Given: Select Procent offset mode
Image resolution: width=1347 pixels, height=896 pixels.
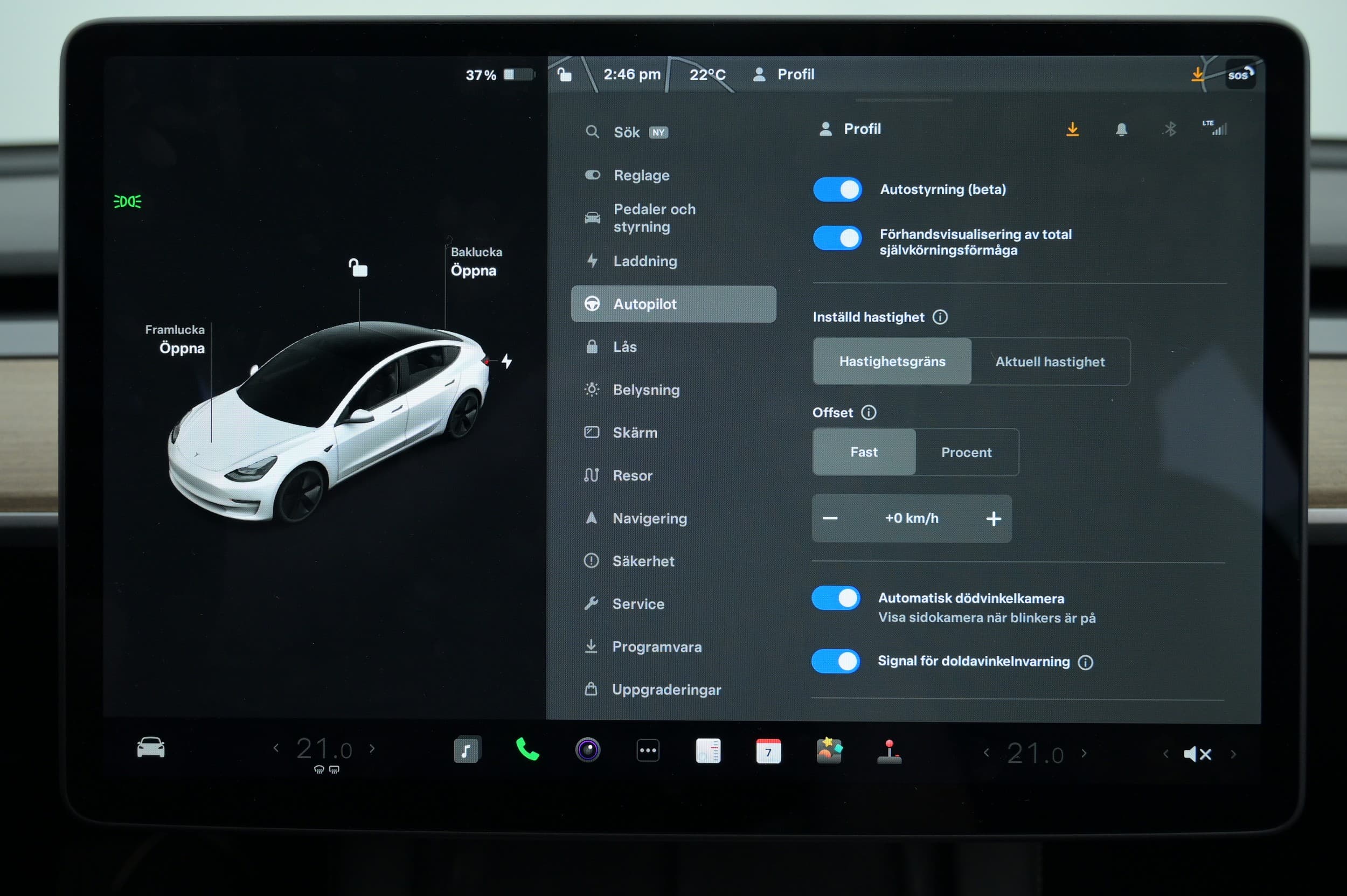Looking at the screenshot, I should point(967,453).
